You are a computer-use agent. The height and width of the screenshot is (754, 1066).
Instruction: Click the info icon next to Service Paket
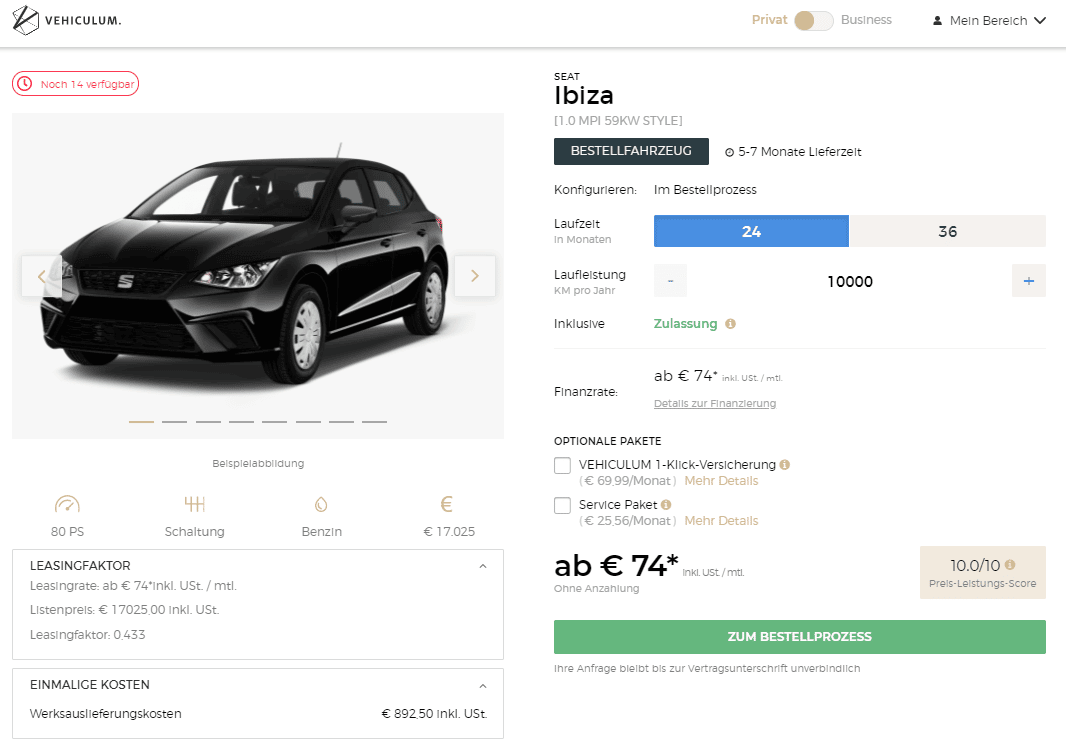666,505
